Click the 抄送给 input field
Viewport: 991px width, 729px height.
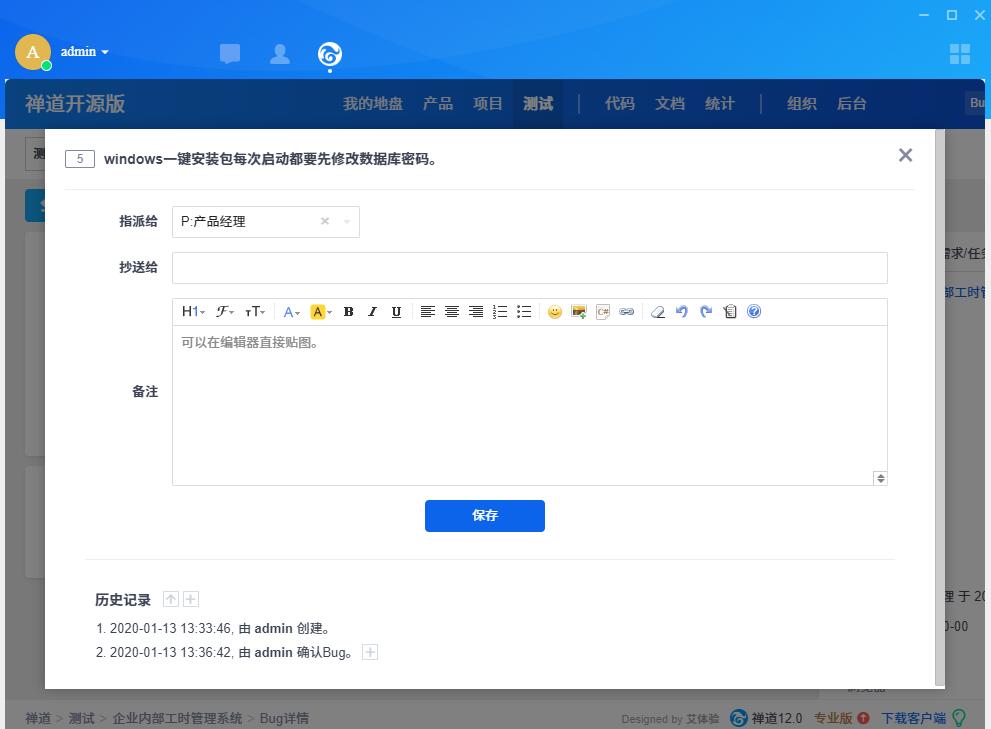coord(529,268)
